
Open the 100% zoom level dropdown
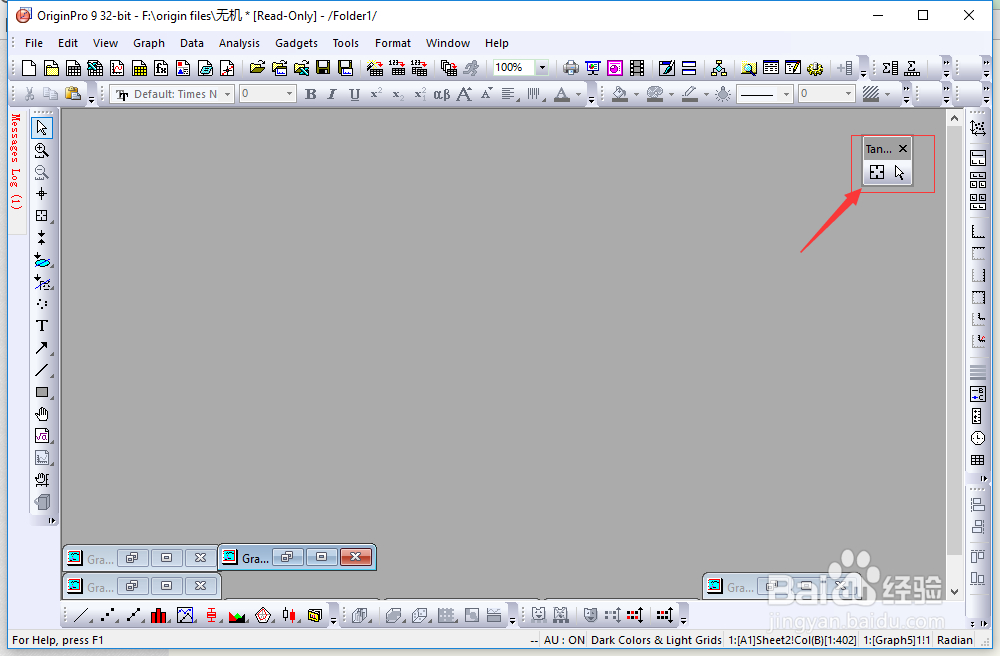coord(542,68)
